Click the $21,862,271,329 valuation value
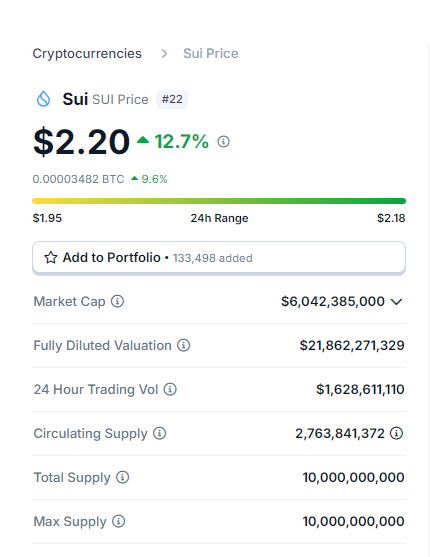This screenshot has width=430, height=557. (352, 345)
